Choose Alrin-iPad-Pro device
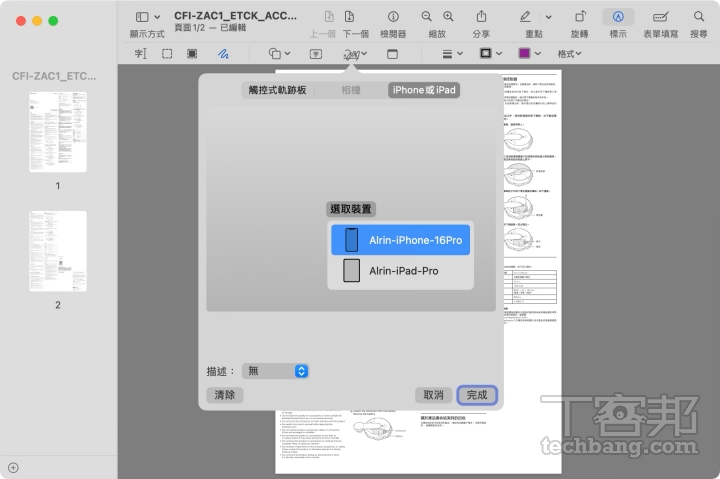Image resolution: width=720 pixels, height=479 pixels. pyautogui.click(x=400, y=270)
